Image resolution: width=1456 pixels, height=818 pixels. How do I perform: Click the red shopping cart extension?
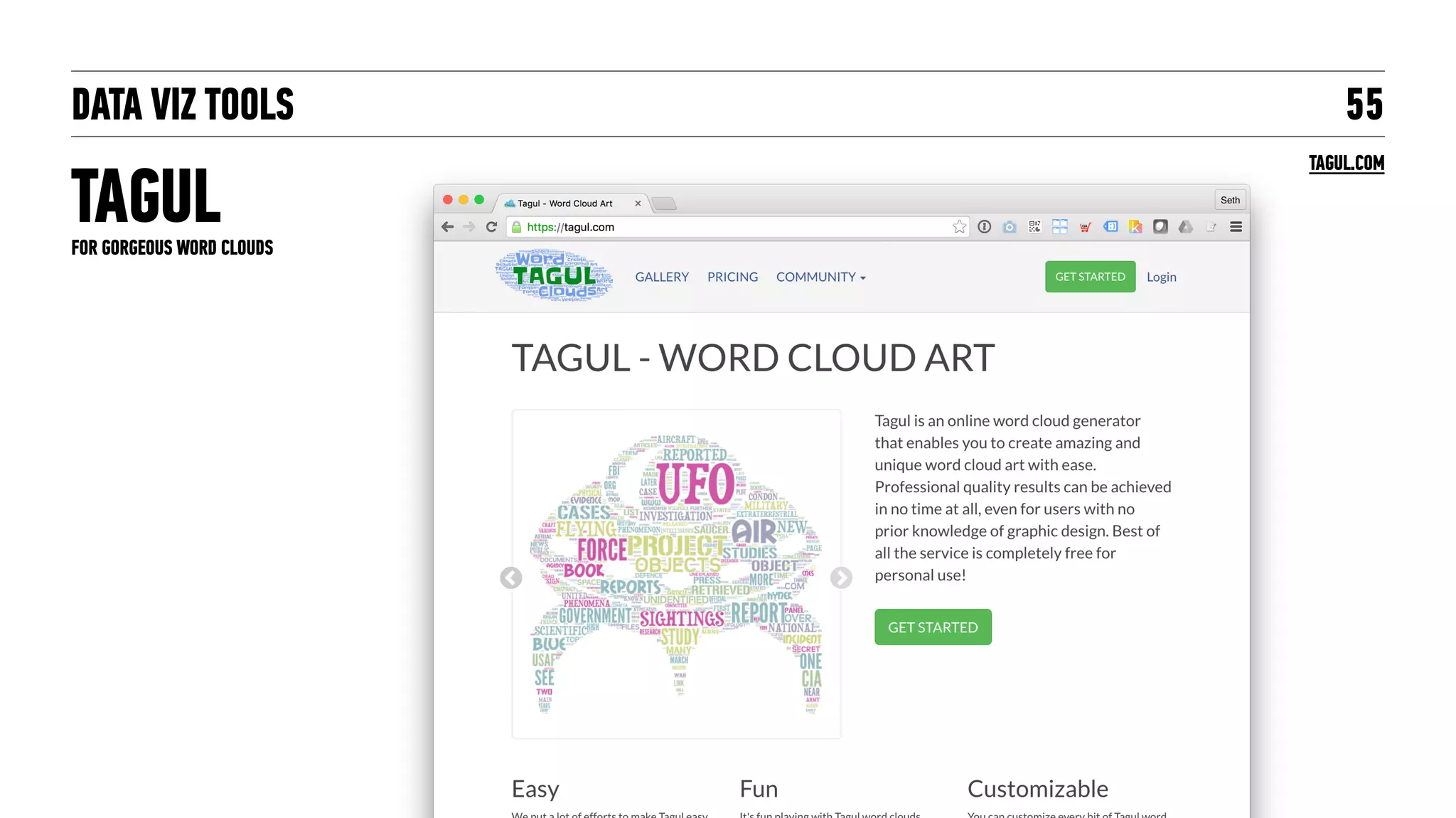1085,227
